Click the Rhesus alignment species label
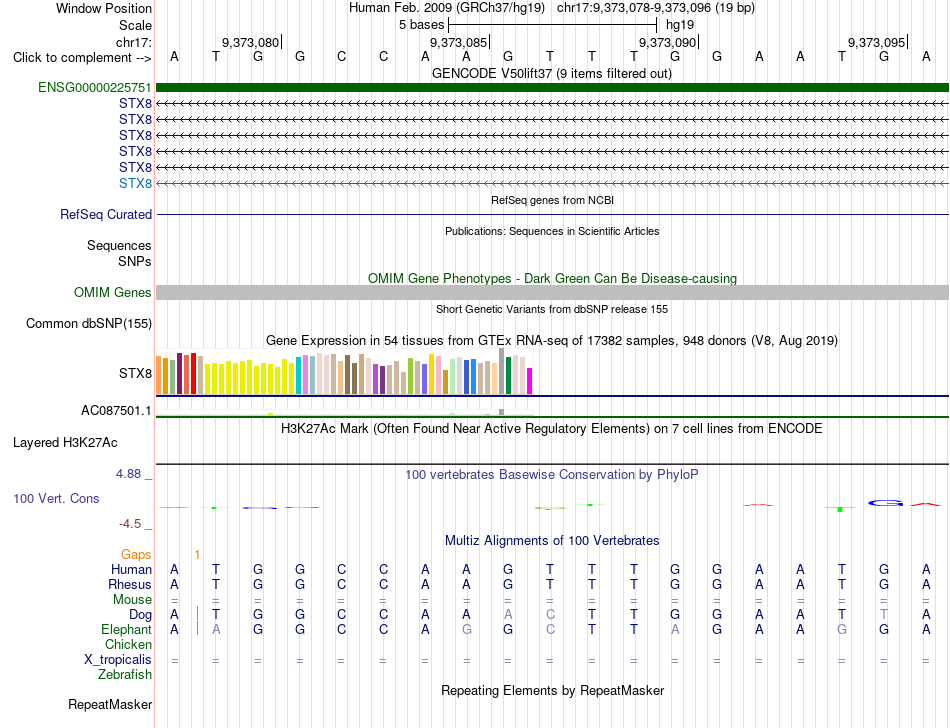The width and height of the screenshot is (950, 728). coord(130,584)
